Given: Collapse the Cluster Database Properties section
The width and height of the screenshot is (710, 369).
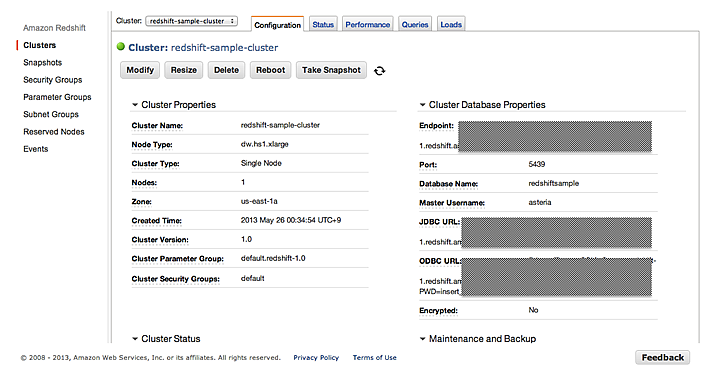Looking at the screenshot, I should tap(422, 105).
